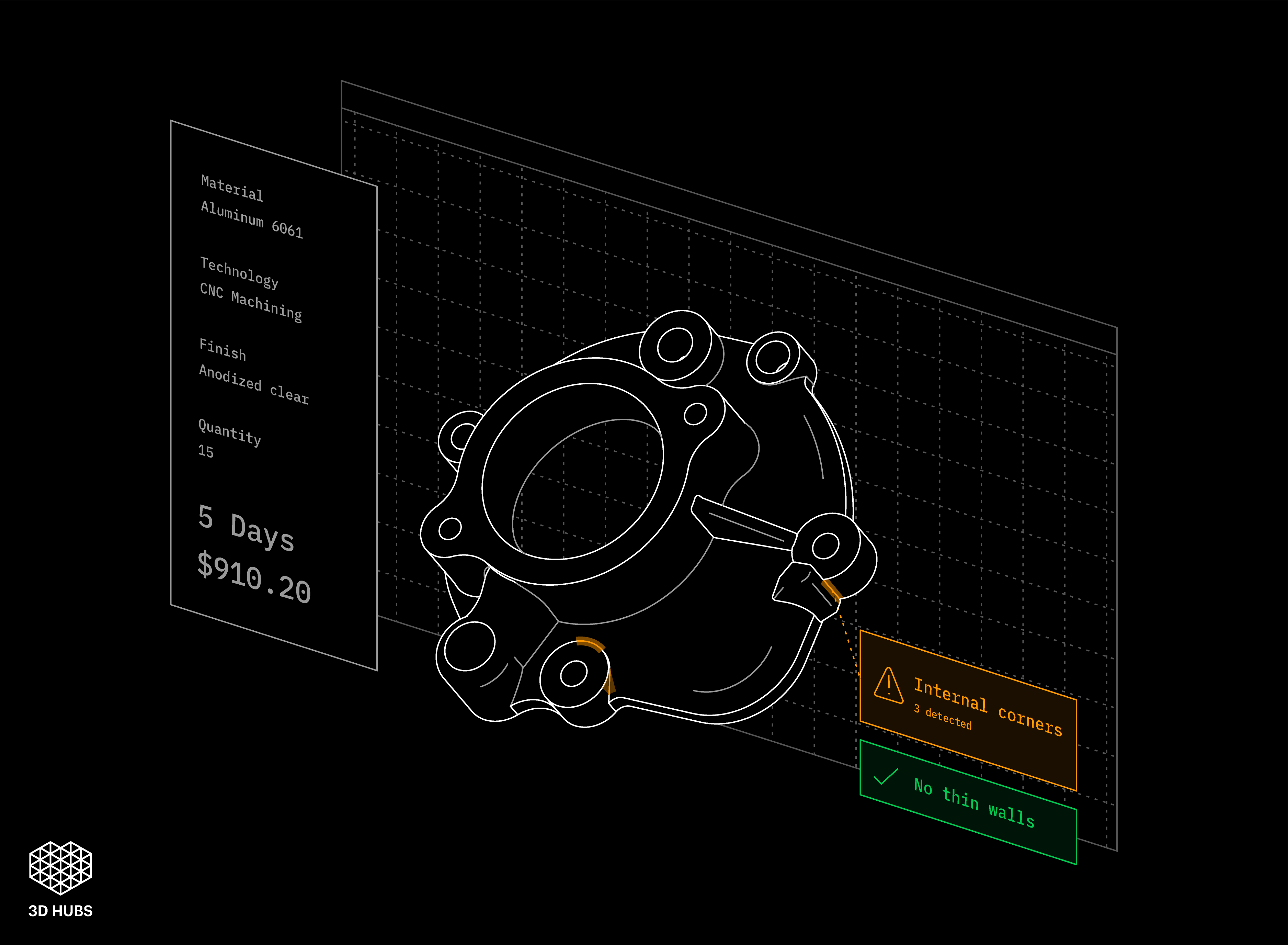Click the green checkmark icon
The width and height of the screenshot is (1288, 945).
(x=886, y=776)
